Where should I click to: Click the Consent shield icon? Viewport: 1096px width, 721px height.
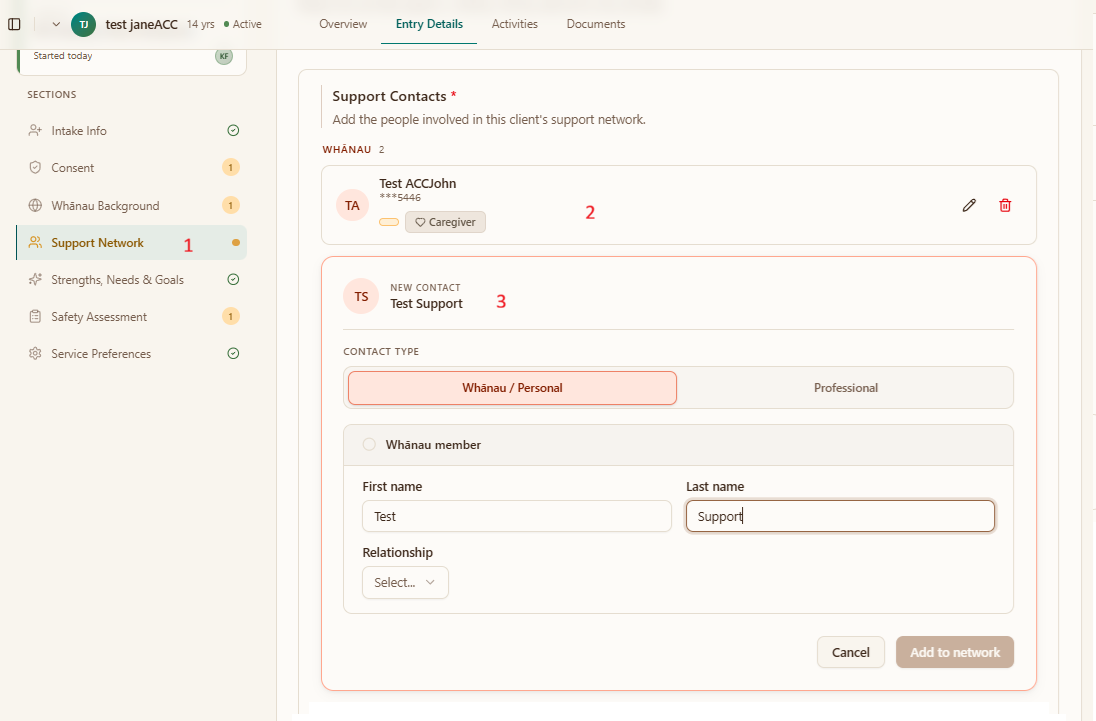tap(35, 168)
